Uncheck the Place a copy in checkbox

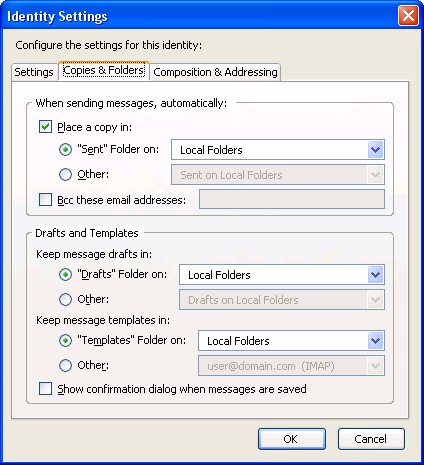pos(45,127)
